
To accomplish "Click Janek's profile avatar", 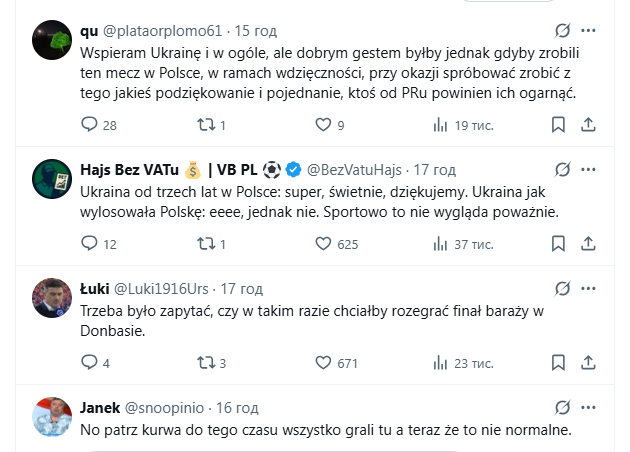I will tap(51, 418).
